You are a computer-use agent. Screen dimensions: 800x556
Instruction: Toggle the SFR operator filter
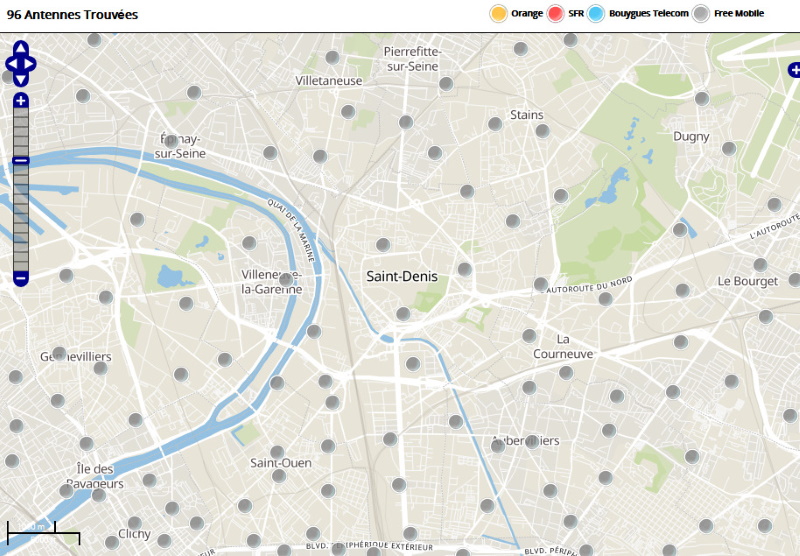point(556,13)
